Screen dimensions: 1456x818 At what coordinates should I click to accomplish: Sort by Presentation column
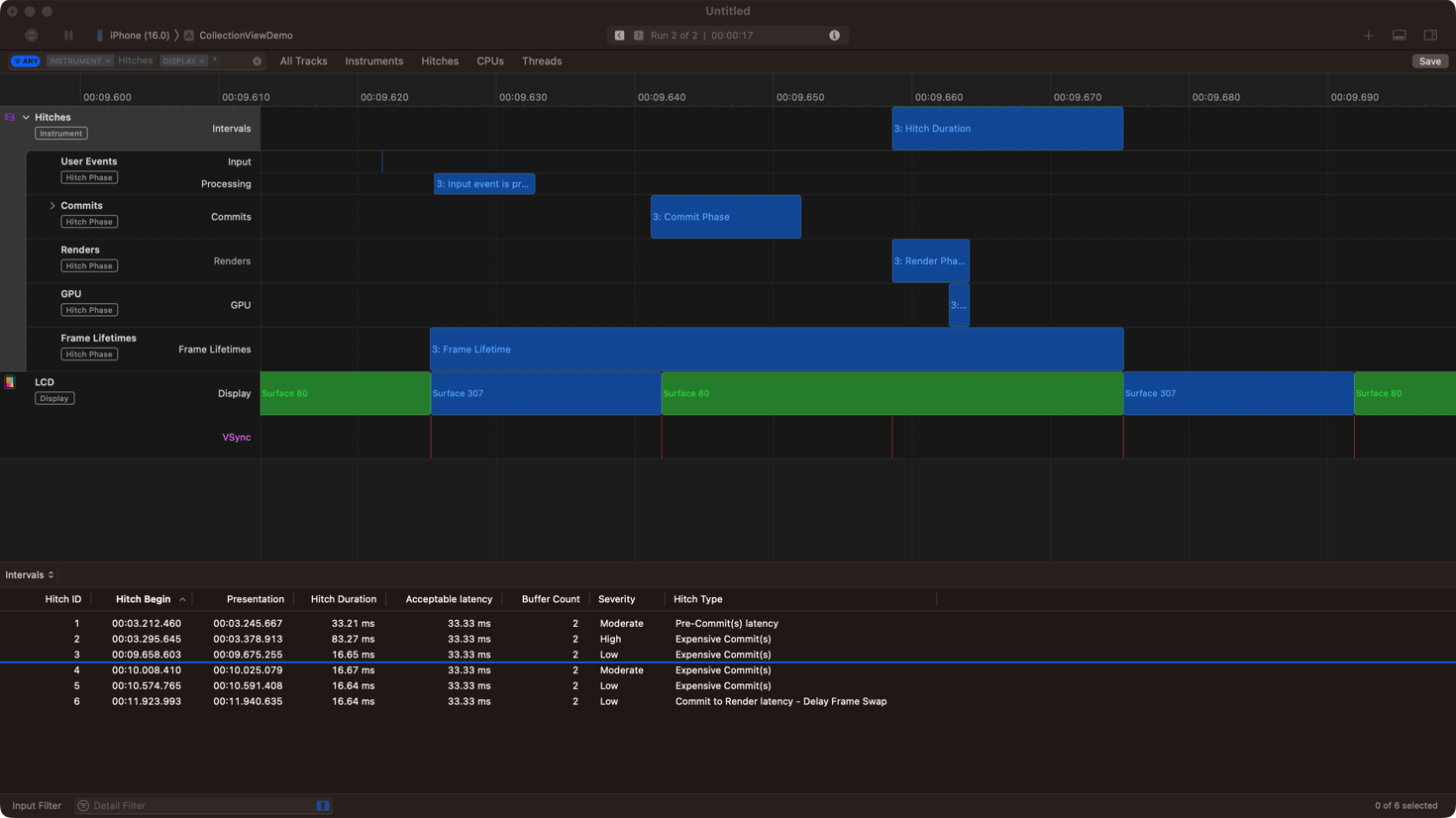255,599
